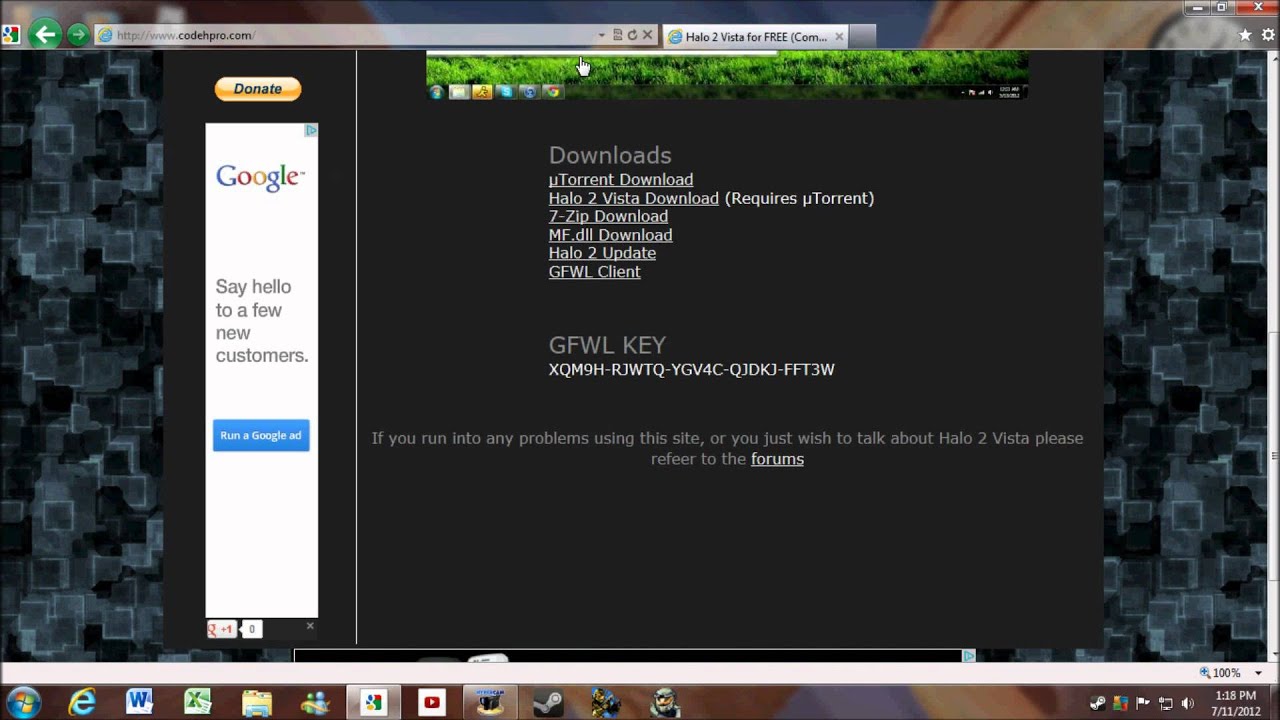Open the Halo 2 Vista Download link
Viewport: 1280px width, 720px height.
(633, 198)
